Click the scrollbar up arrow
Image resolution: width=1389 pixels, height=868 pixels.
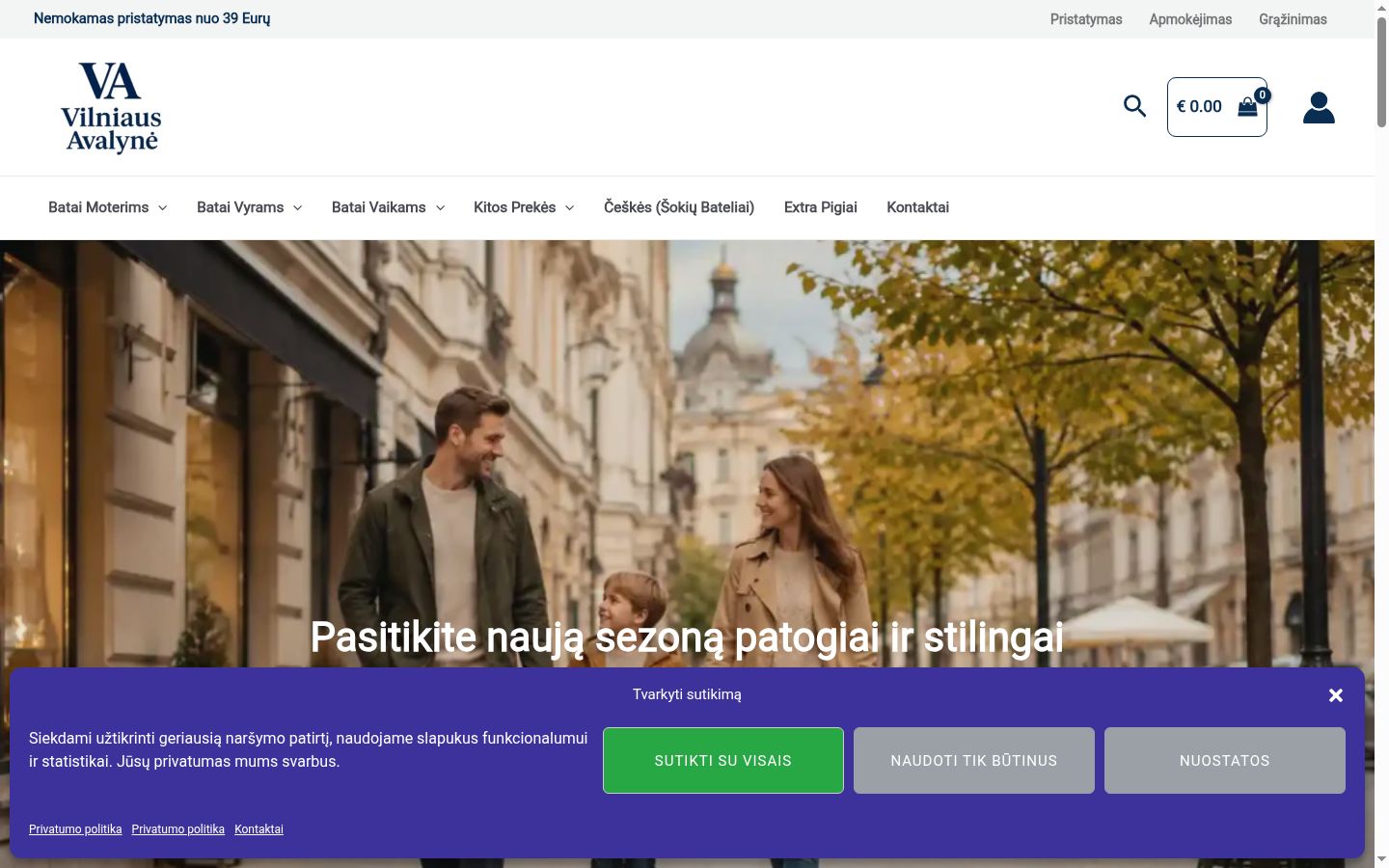(x=1381, y=8)
